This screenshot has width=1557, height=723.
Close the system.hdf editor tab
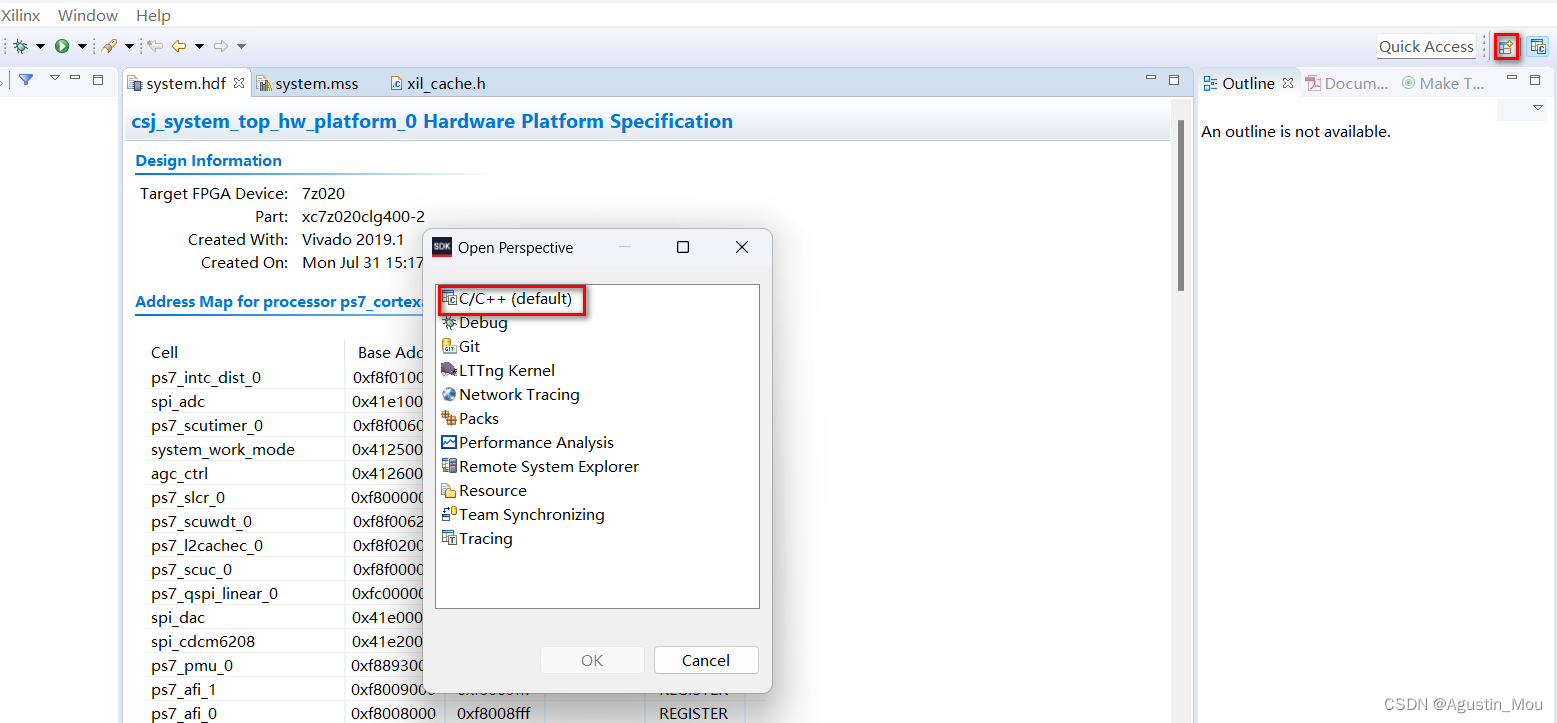click(x=239, y=83)
